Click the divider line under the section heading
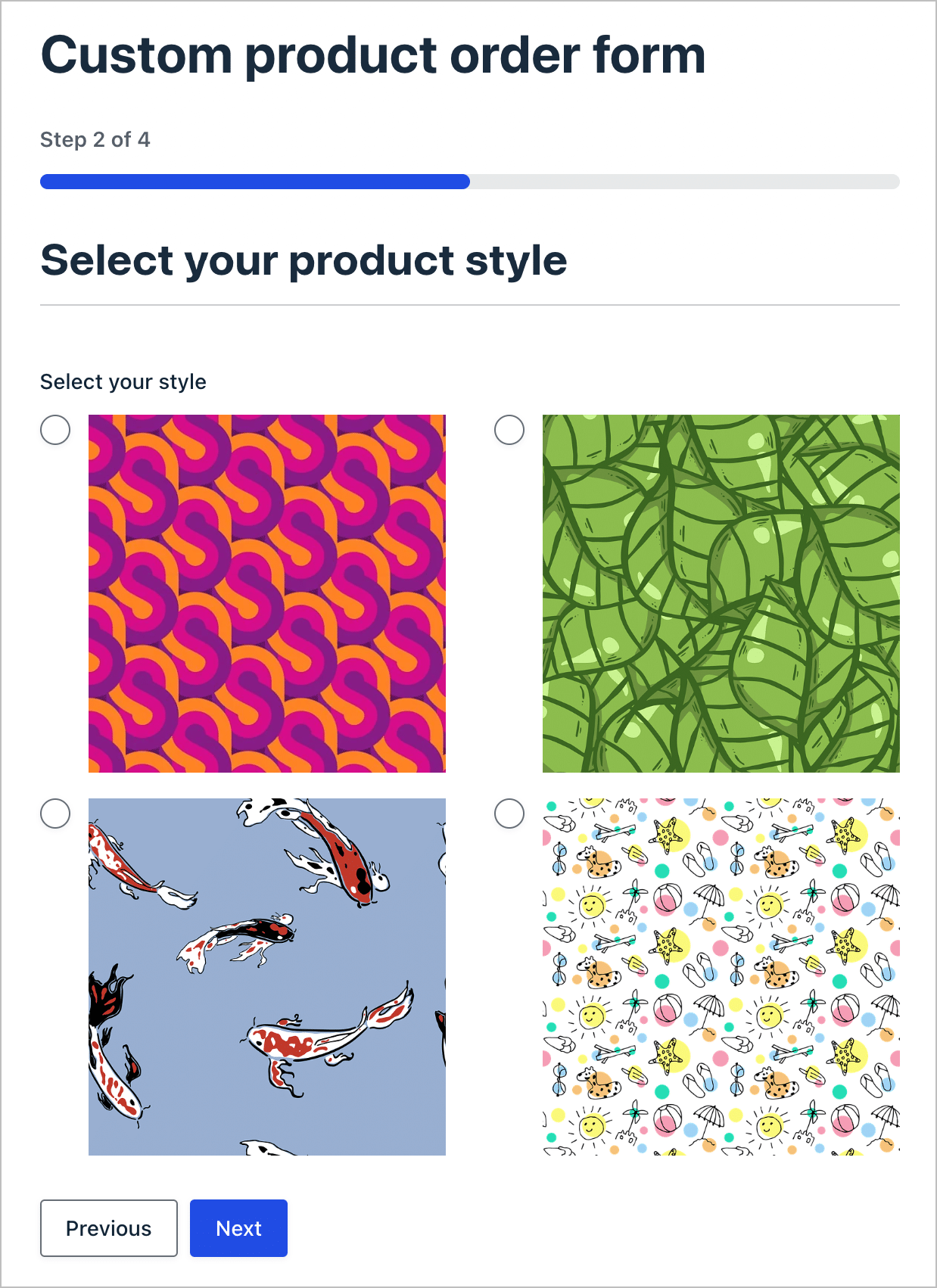This screenshot has height=1288, width=937. coord(469,305)
